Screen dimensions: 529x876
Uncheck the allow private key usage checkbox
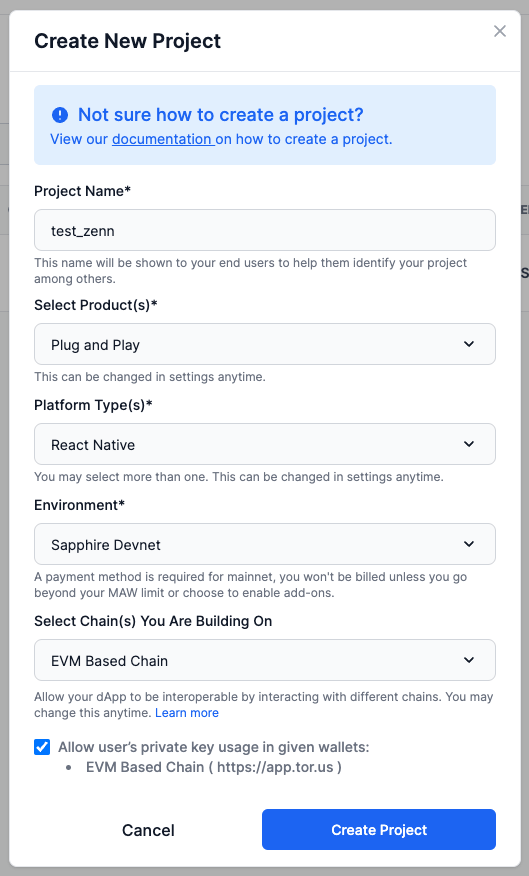pyautogui.click(x=42, y=747)
